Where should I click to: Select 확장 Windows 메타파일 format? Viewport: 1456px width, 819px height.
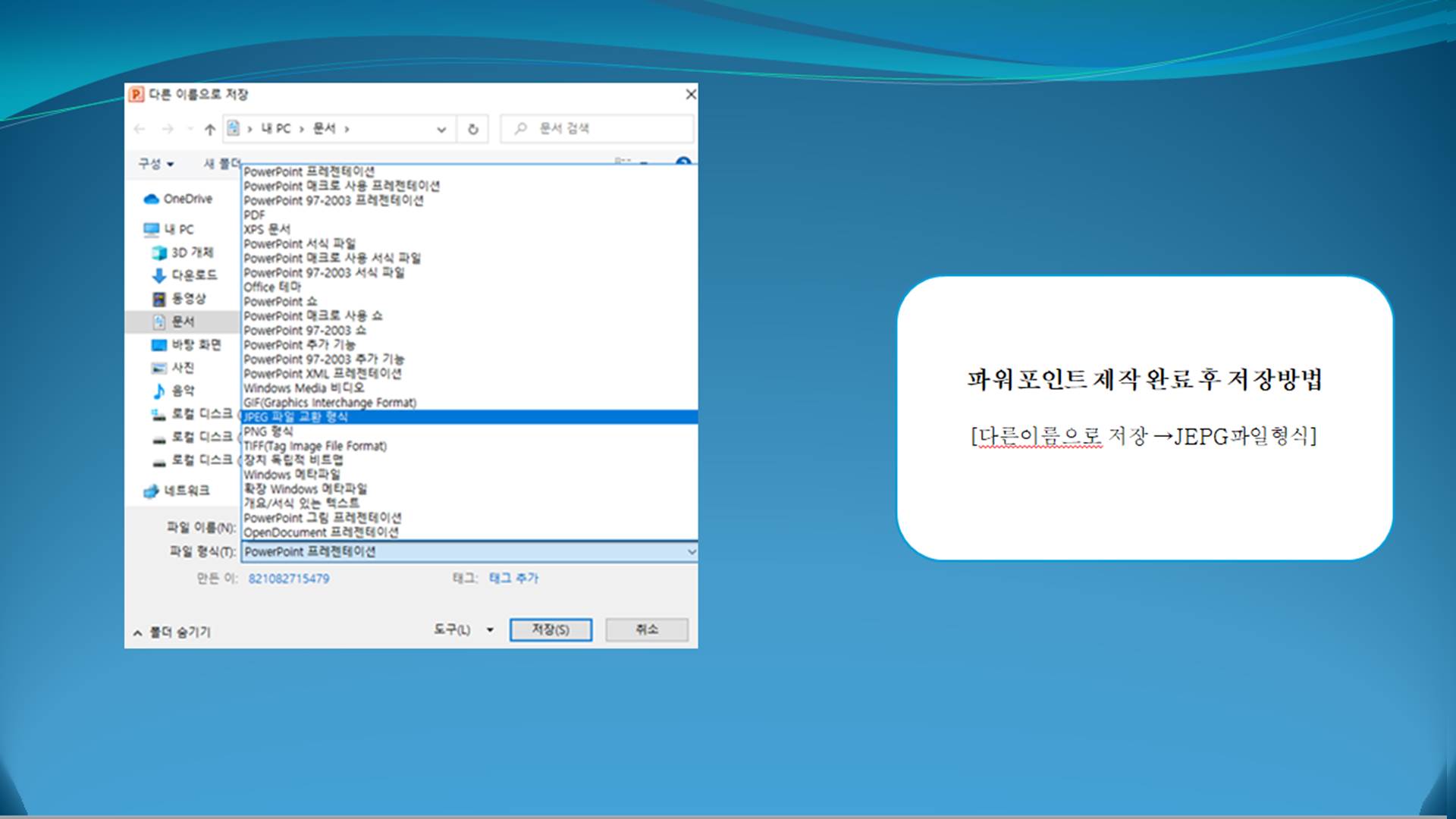[469, 489]
